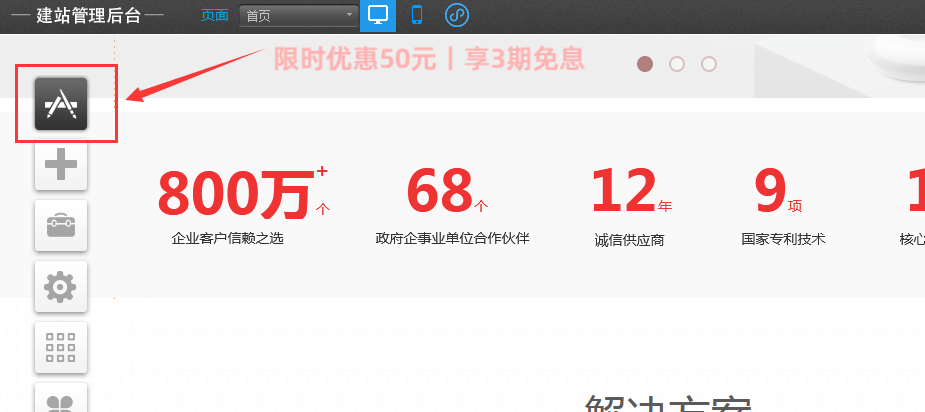
Task: Click the circular link icon in top bar
Action: (x=456, y=15)
